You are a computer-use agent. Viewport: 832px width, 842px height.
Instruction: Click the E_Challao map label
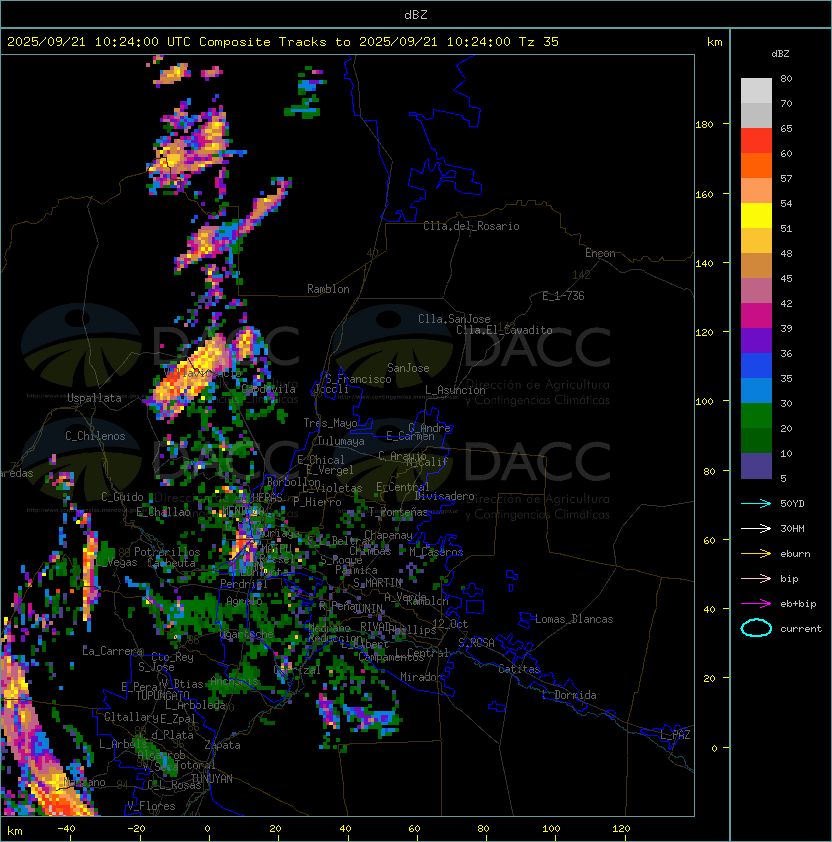pos(163,512)
